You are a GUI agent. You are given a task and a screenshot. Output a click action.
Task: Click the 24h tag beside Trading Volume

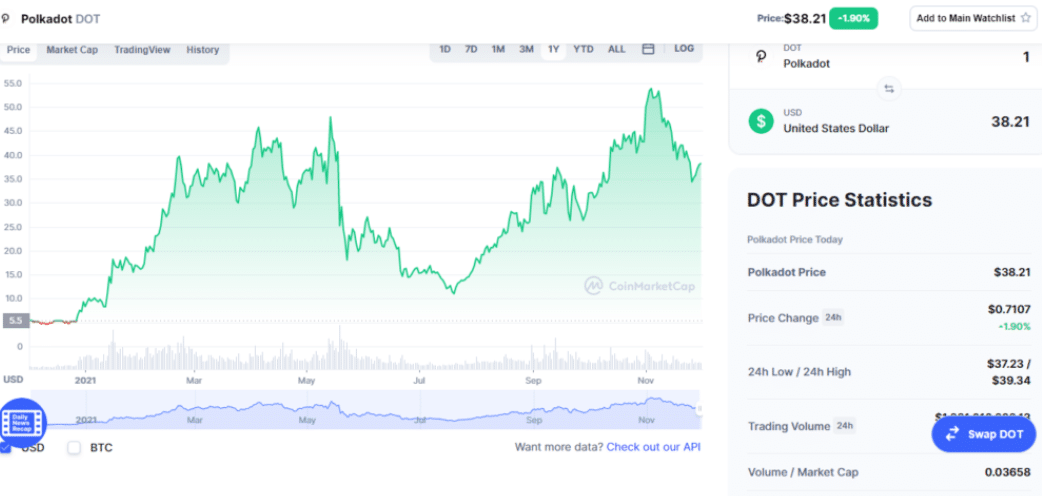845,426
